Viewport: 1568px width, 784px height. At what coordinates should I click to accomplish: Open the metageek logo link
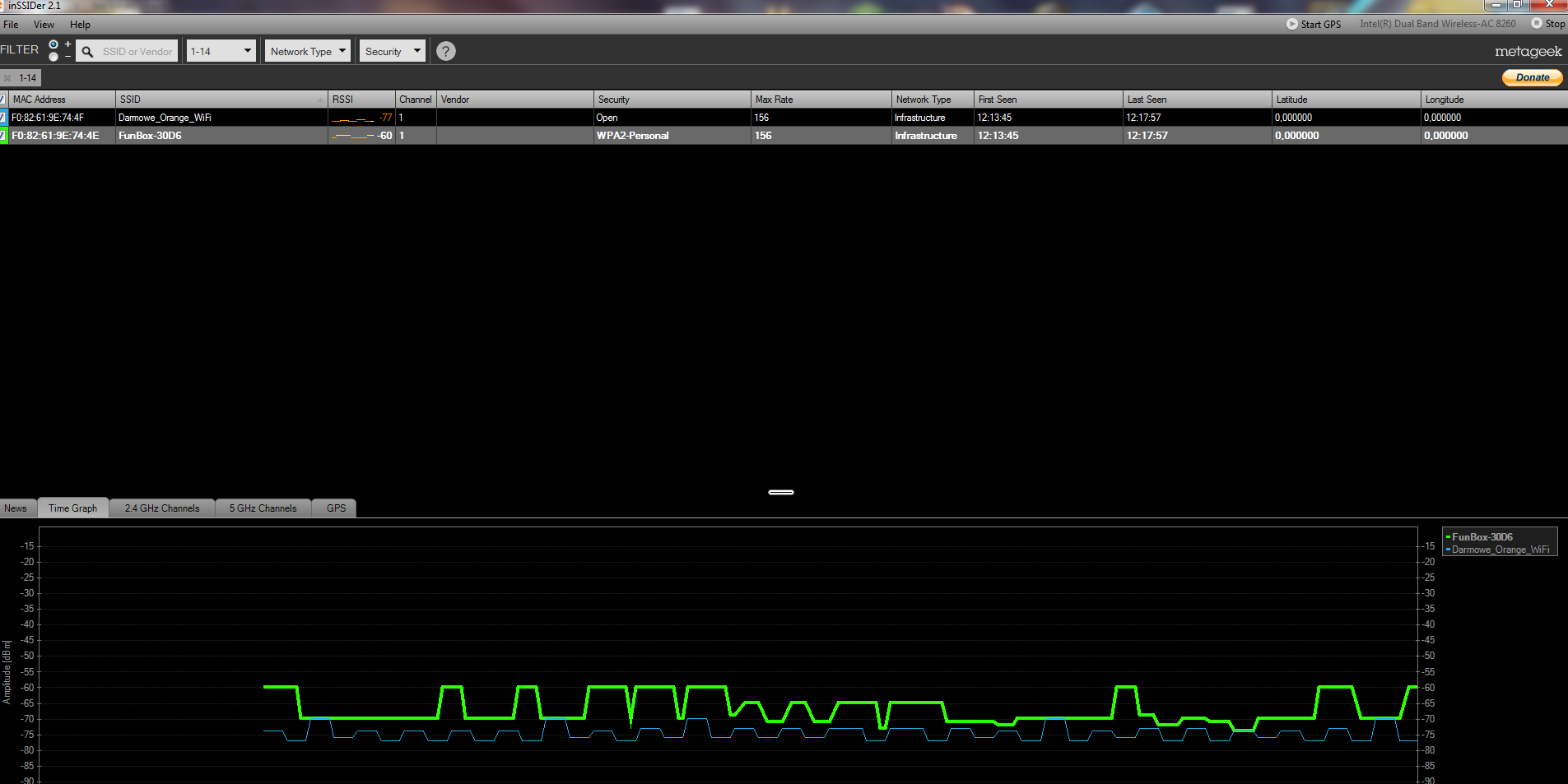pos(1528,51)
